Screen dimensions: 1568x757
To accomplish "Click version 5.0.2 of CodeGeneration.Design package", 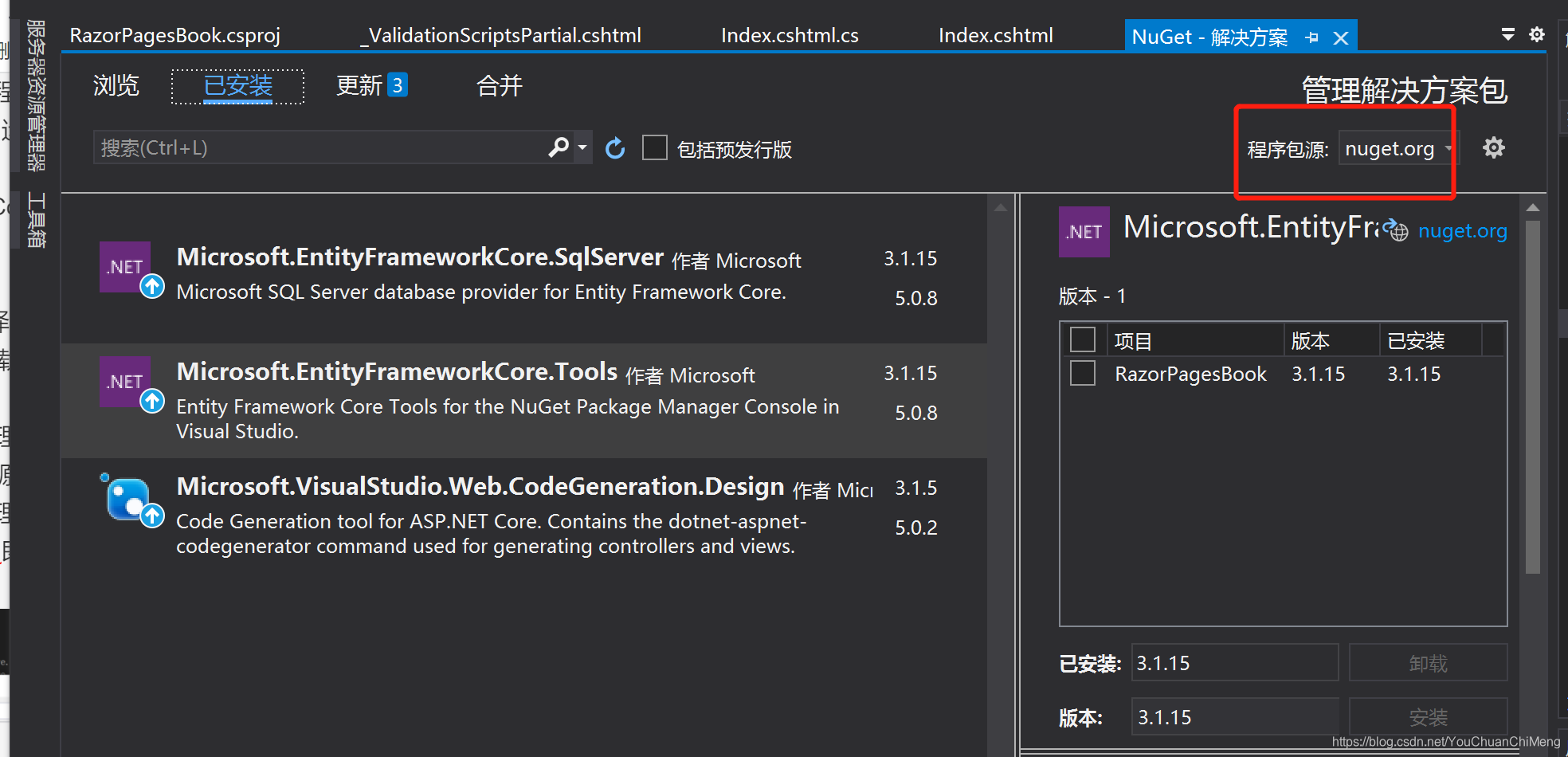I will tap(915, 528).
